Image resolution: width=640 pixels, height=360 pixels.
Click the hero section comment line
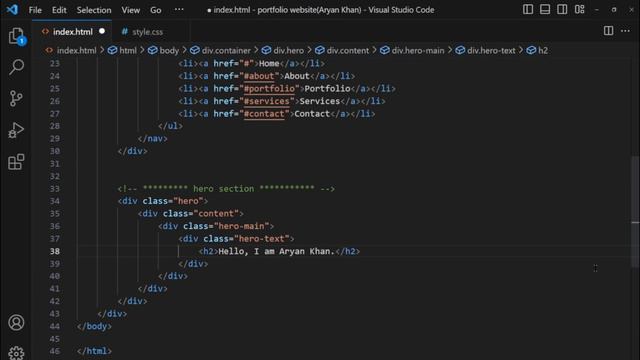coord(226,189)
